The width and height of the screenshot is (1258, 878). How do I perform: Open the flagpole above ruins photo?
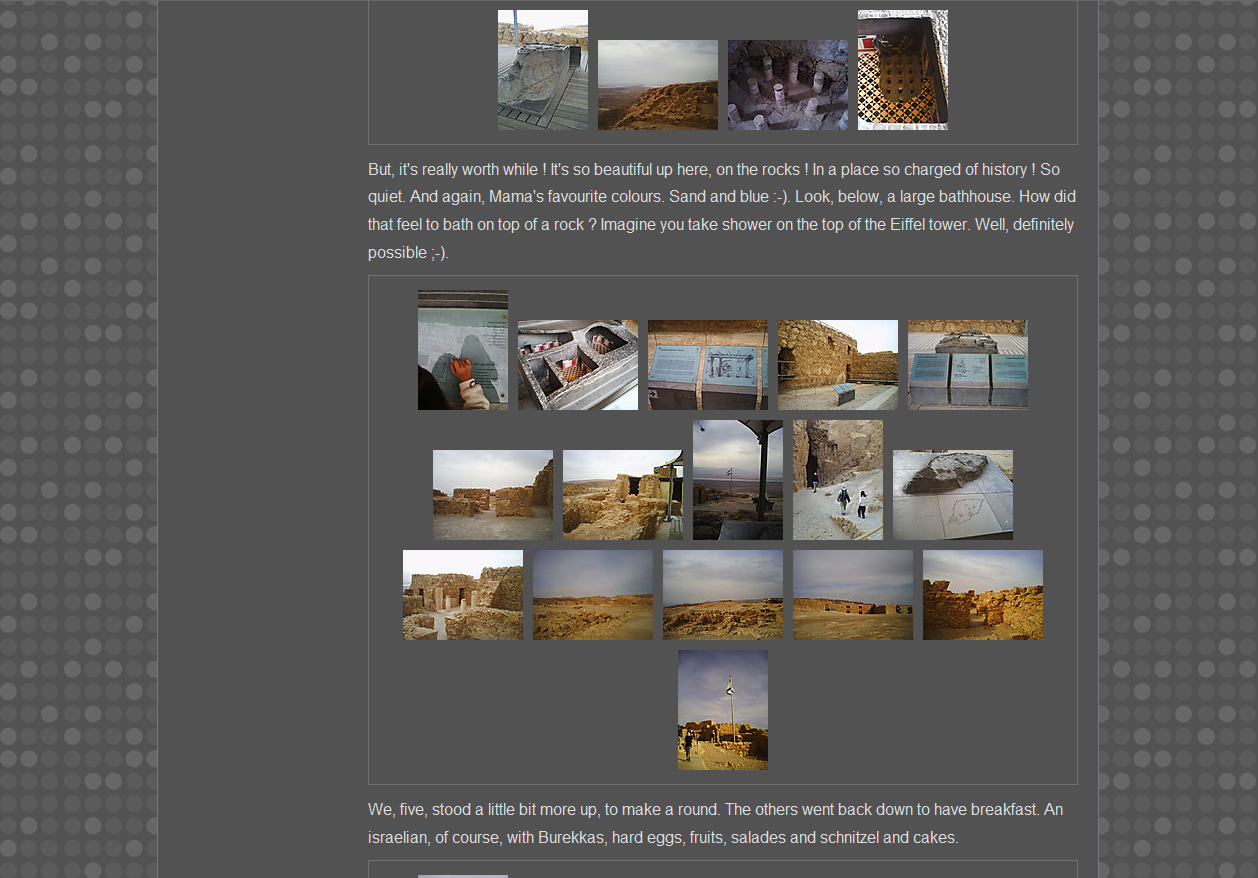click(722, 710)
